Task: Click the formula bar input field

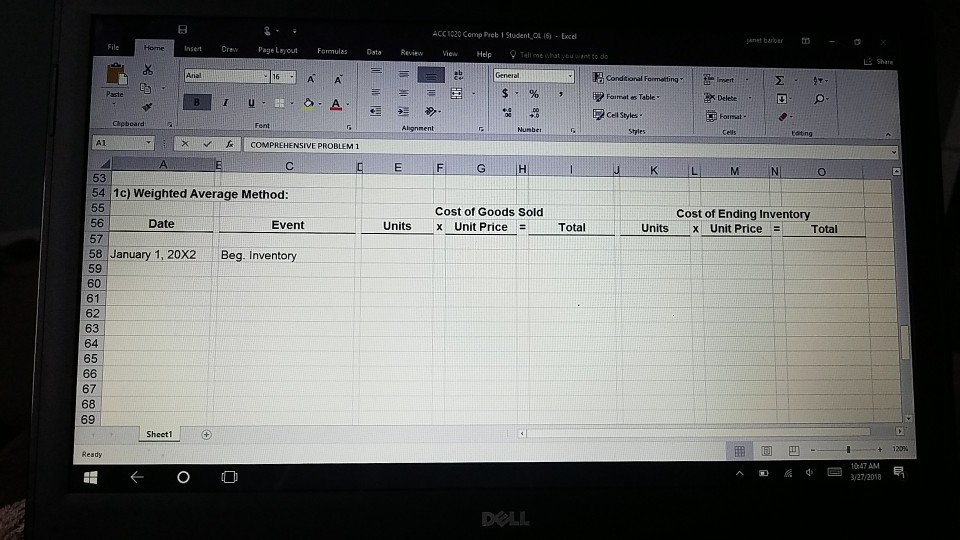Action: pos(571,147)
